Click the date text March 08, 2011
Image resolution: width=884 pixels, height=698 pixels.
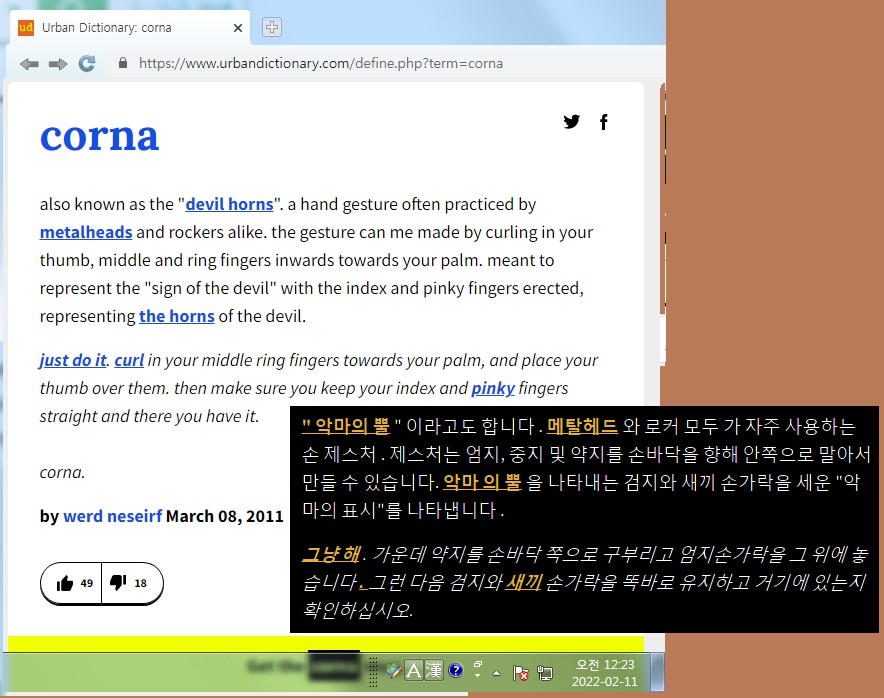(x=224, y=516)
